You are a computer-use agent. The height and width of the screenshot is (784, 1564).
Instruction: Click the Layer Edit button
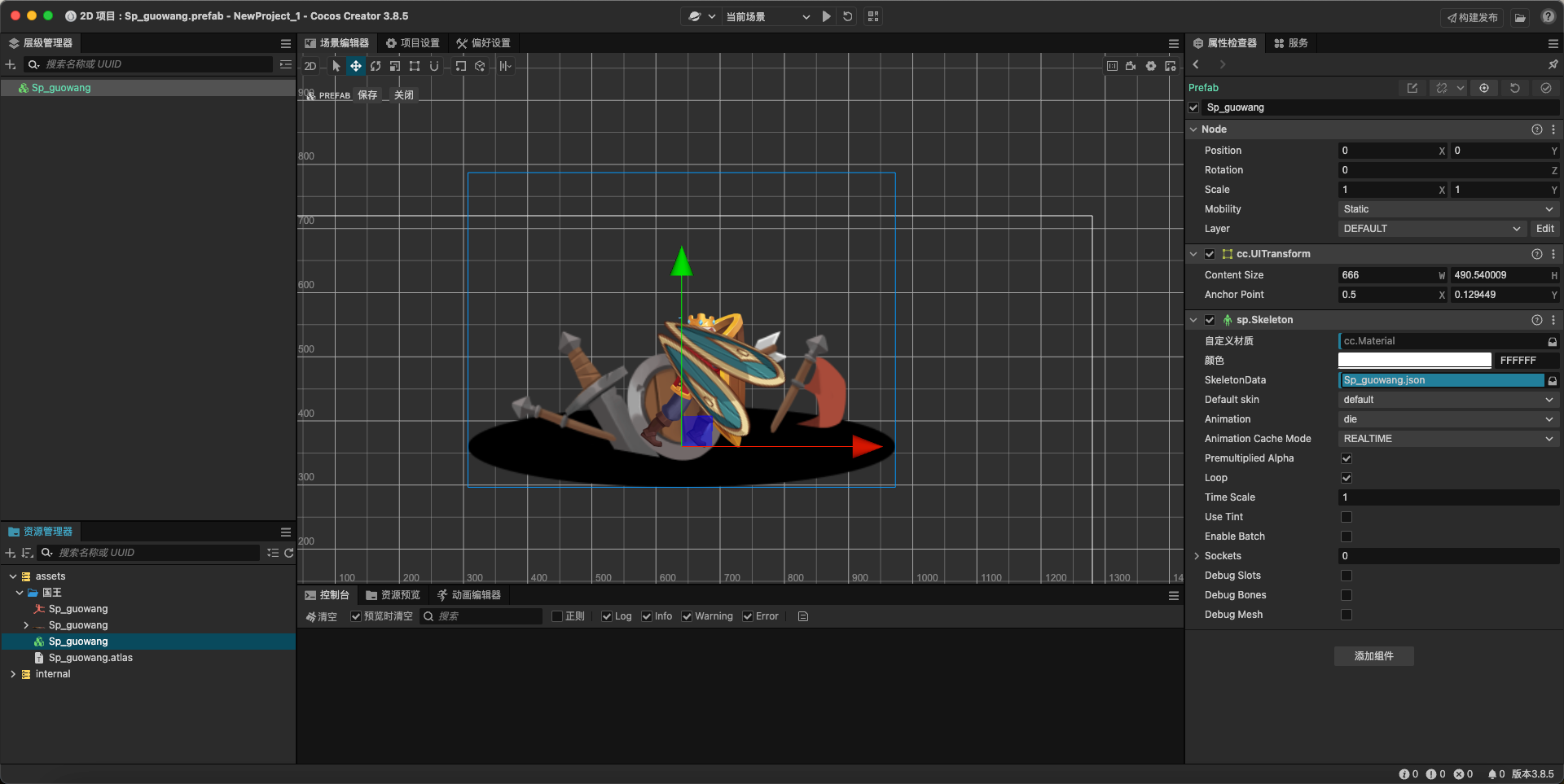pos(1545,229)
